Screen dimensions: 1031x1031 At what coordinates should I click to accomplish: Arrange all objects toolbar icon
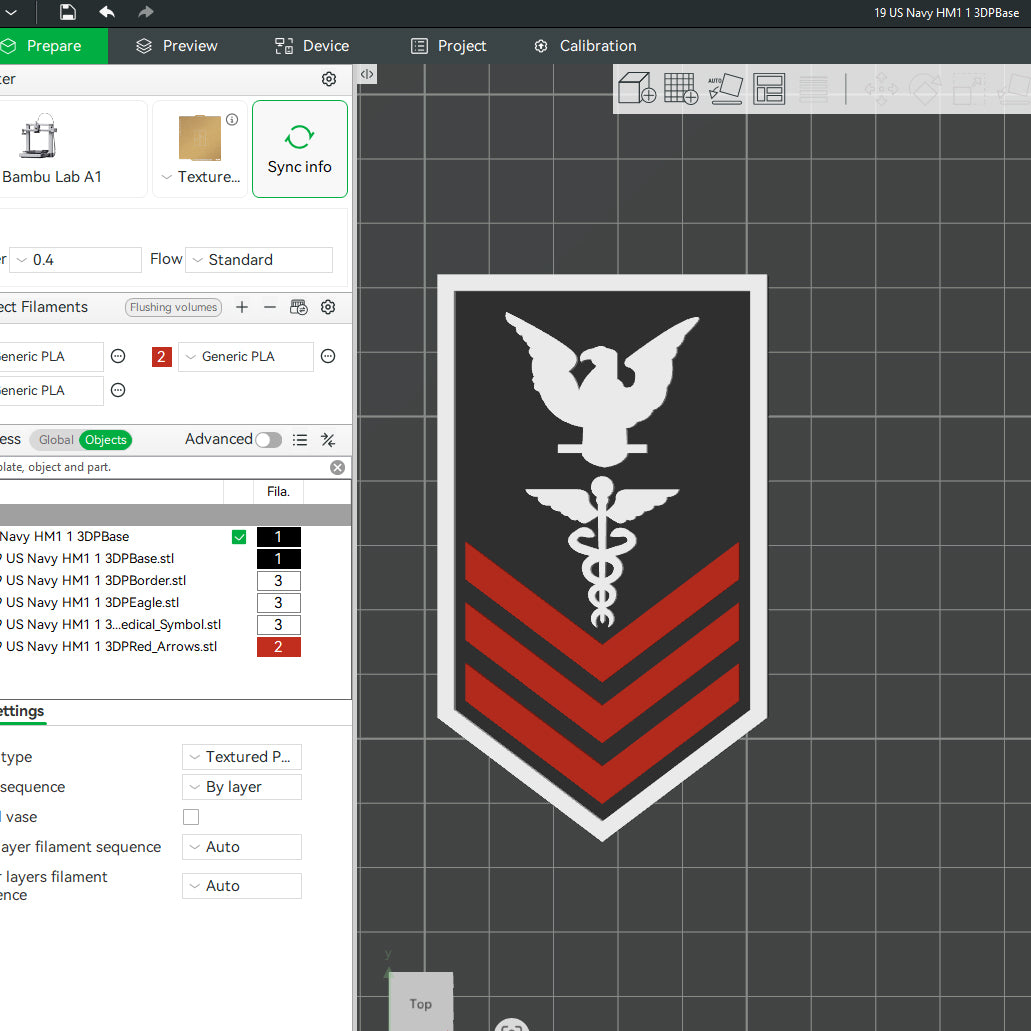point(769,88)
